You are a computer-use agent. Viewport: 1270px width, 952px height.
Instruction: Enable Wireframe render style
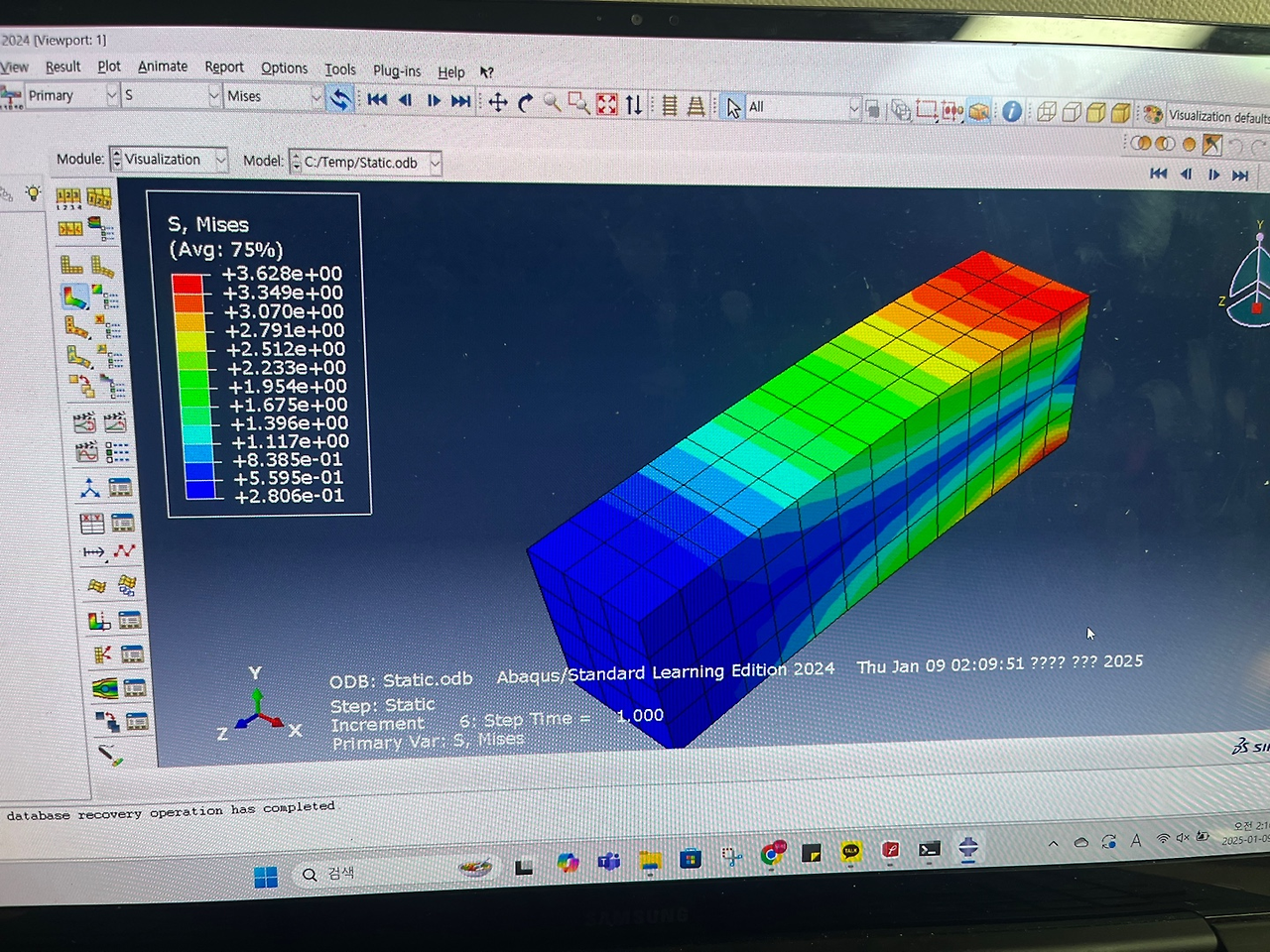click(1046, 112)
